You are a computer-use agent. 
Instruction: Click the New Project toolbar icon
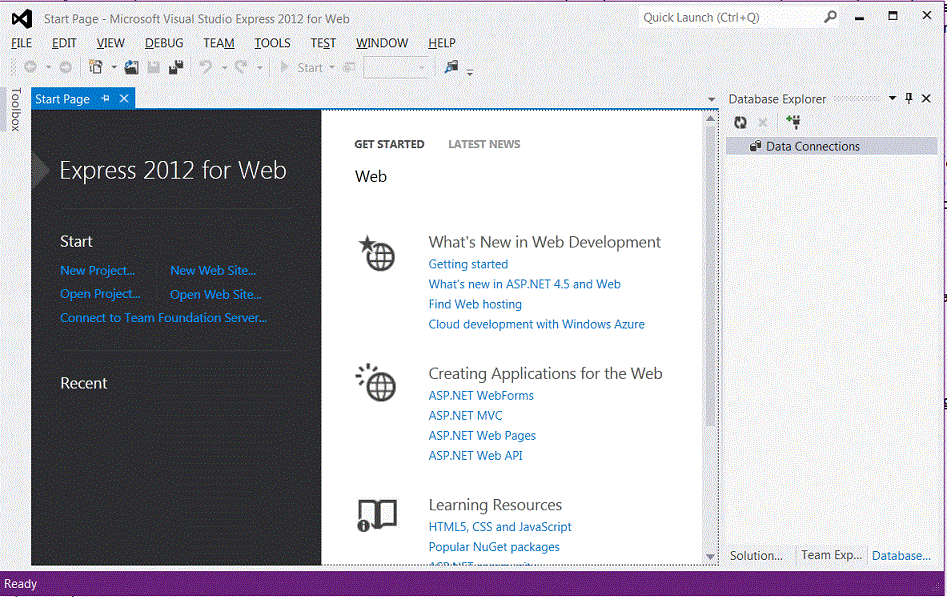[x=95, y=67]
